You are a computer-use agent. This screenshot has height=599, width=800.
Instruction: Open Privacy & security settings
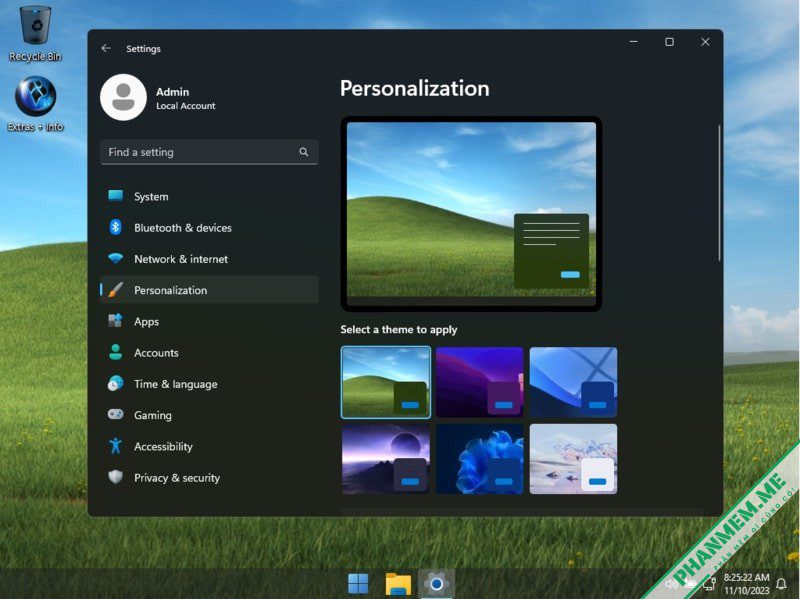tap(209, 478)
